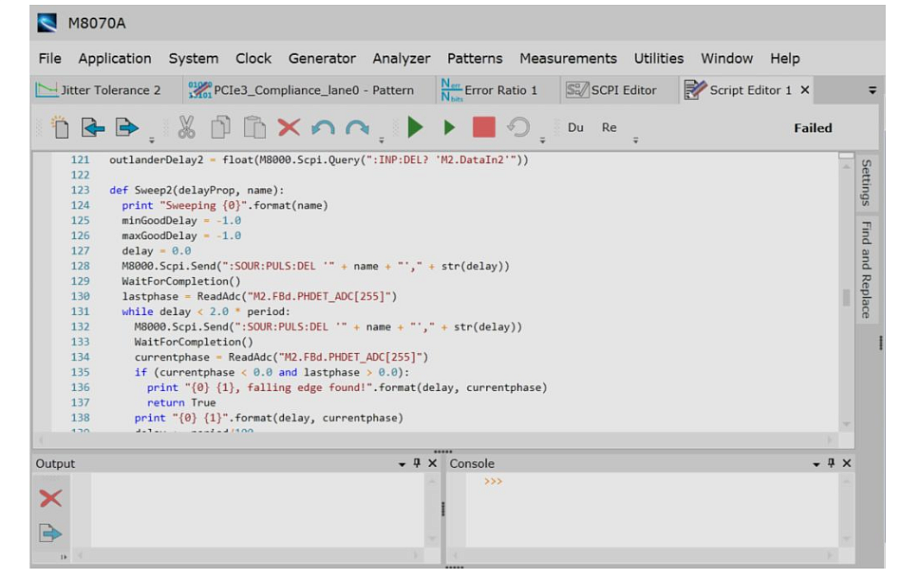The image size is (900, 579).
Task: Create a new script file
Action: point(60,127)
